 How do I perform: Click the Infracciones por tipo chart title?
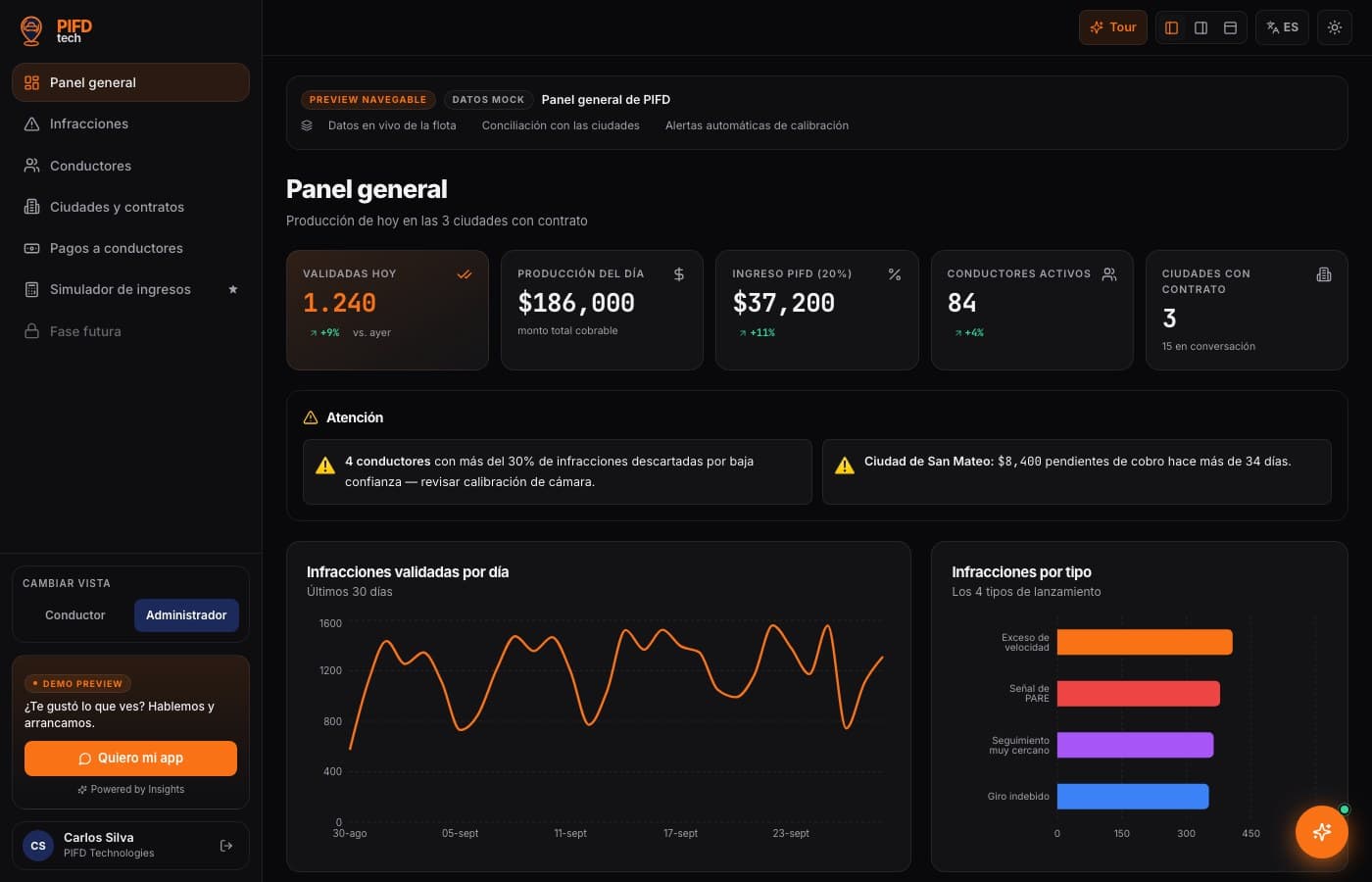tap(1021, 572)
